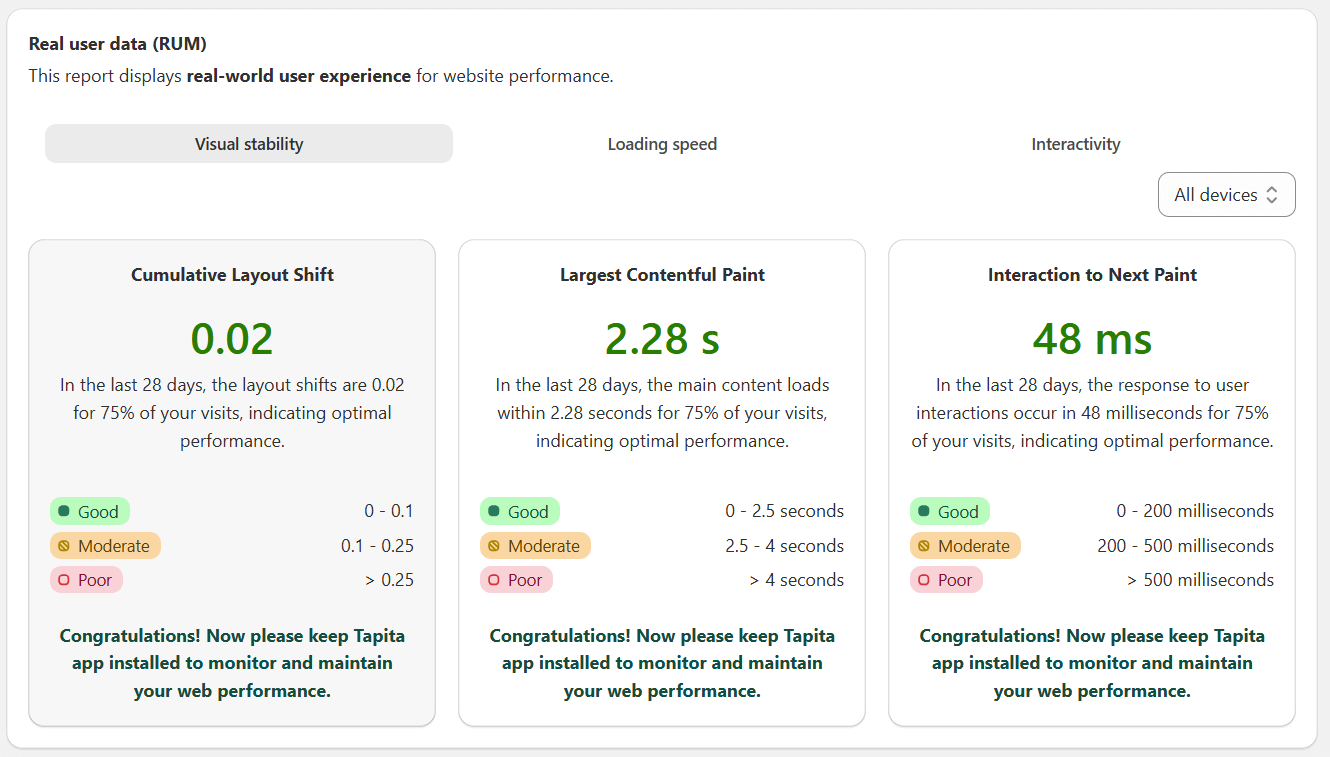
Task: Click the Moderate status icon in INP card
Action: point(925,545)
